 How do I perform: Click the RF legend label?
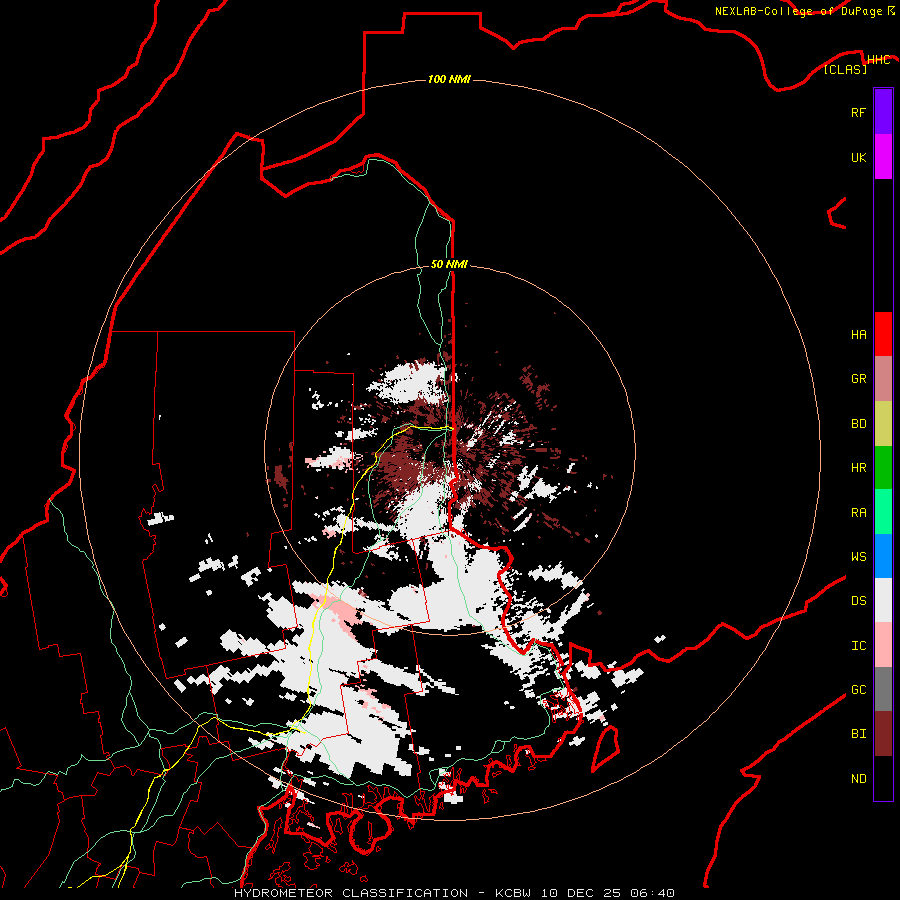point(858,113)
